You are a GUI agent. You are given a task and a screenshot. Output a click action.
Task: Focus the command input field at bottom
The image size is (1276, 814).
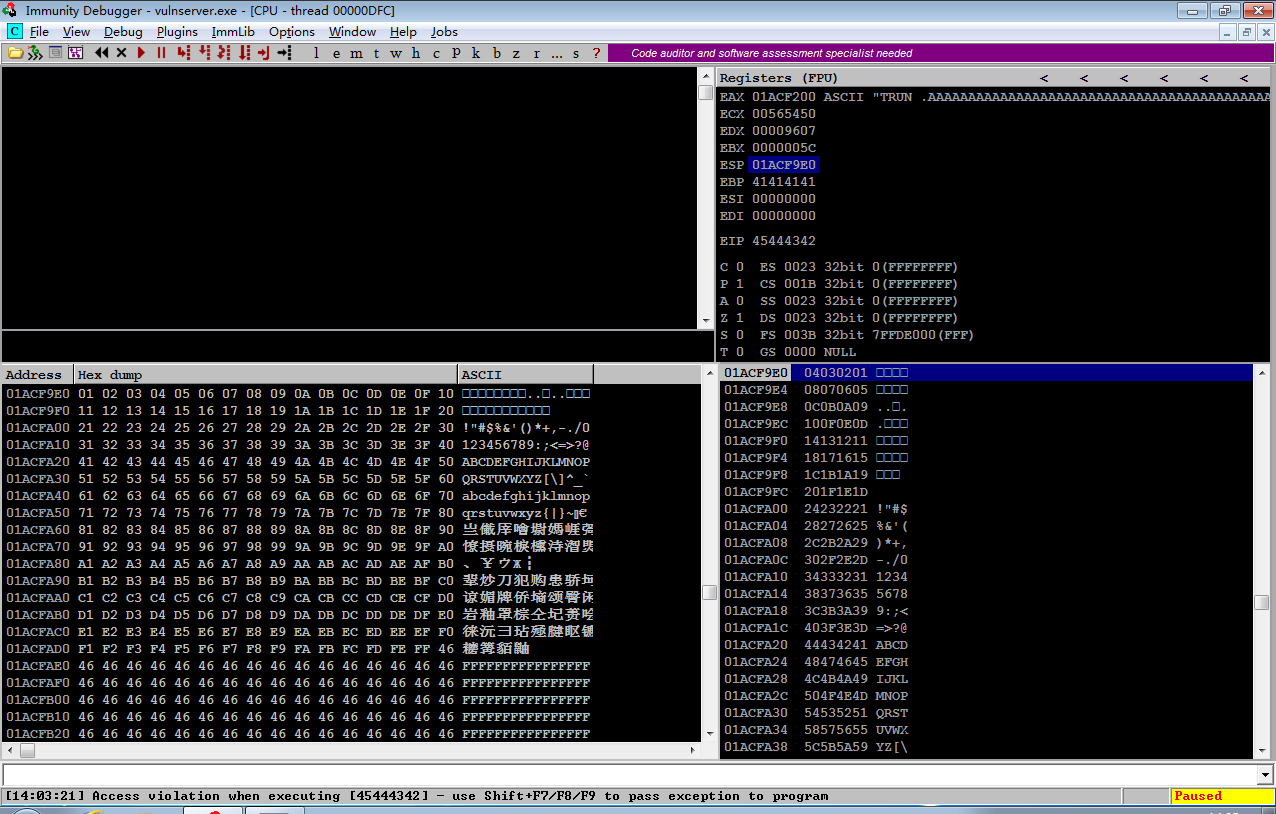[629, 775]
